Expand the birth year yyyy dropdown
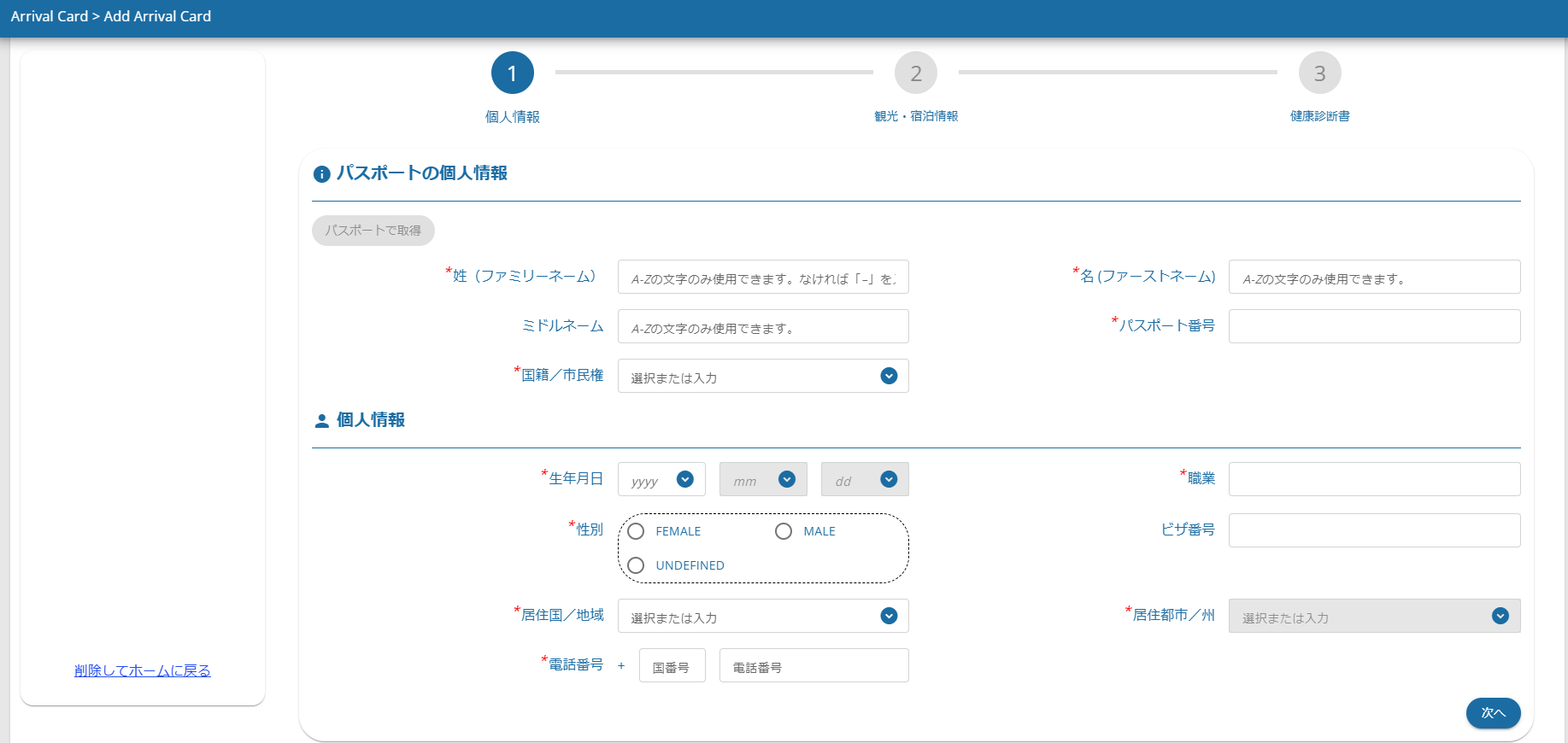 [x=661, y=479]
